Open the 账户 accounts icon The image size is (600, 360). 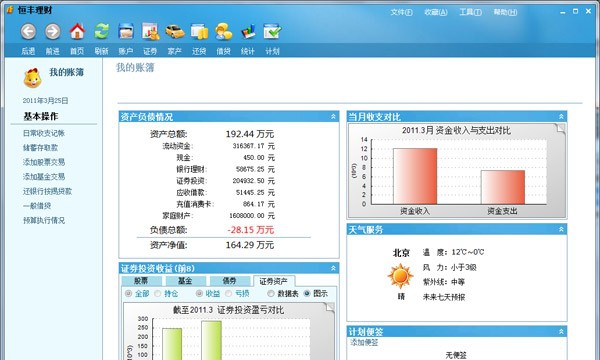pos(126,31)
